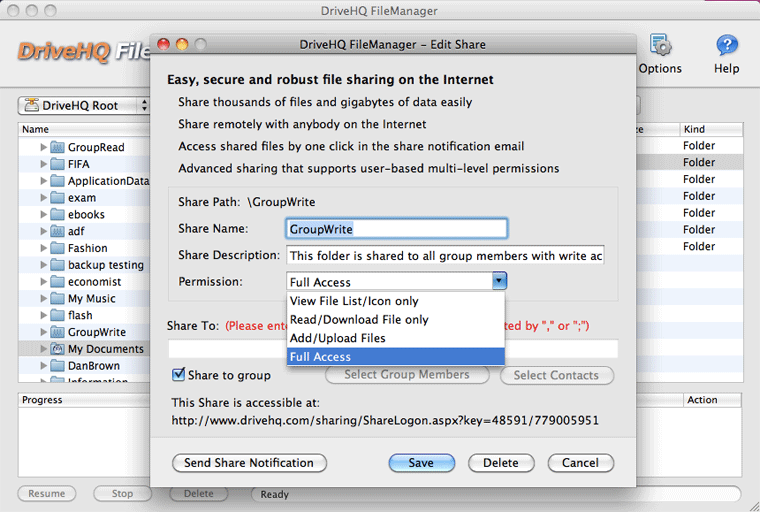Click the Progress column header
This screenshot has width=760, height=512.
tap(84, 400)
